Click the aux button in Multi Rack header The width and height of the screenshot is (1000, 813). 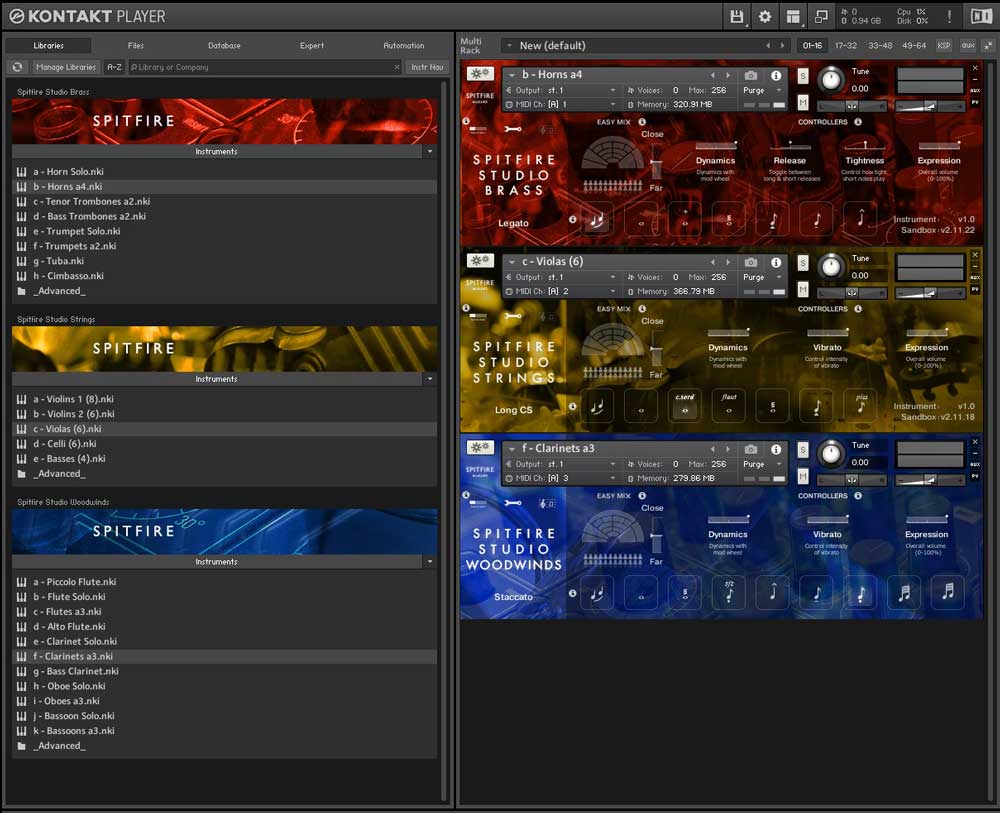pos(968,45)
